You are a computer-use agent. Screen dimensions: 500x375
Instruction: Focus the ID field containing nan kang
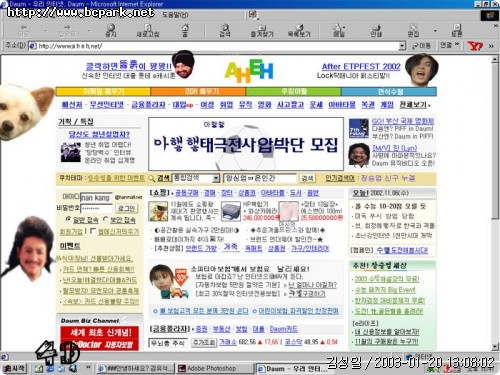96,197
